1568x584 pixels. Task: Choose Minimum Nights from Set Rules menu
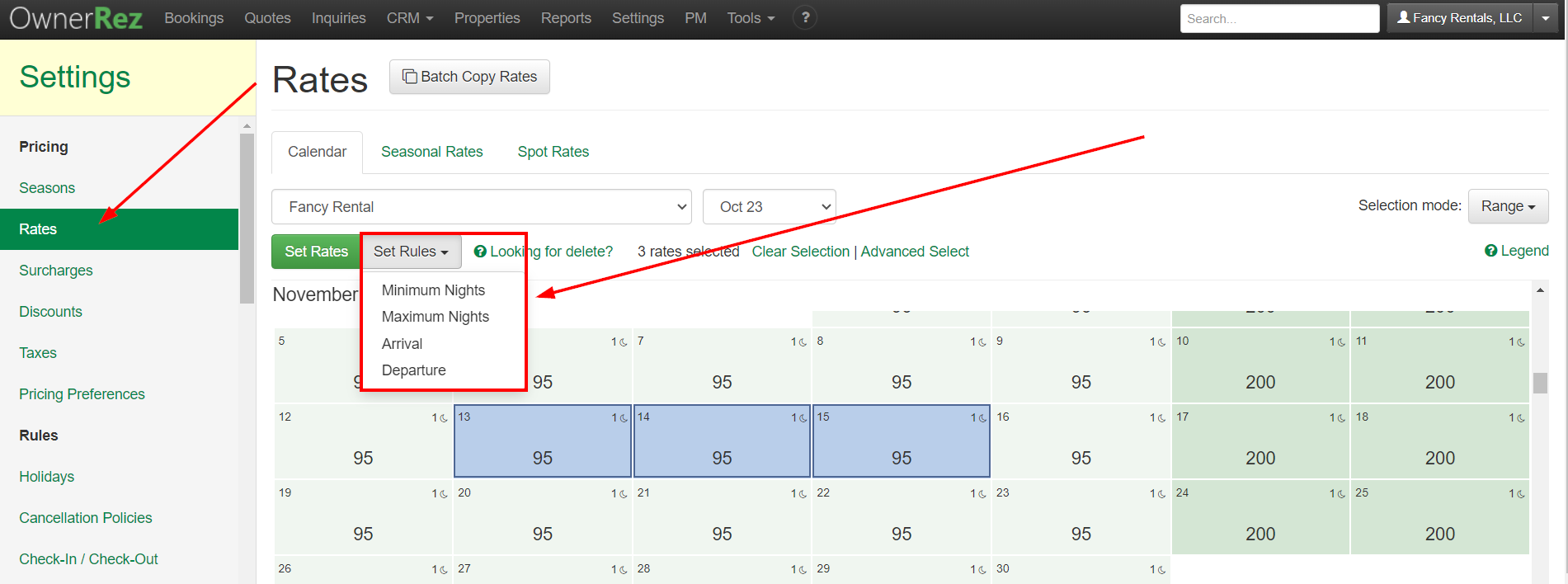433,290
